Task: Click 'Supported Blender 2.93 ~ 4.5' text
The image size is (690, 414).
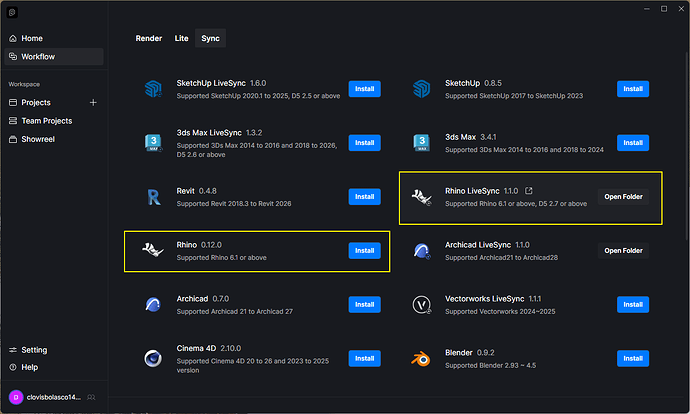Action: click(490, 365)
